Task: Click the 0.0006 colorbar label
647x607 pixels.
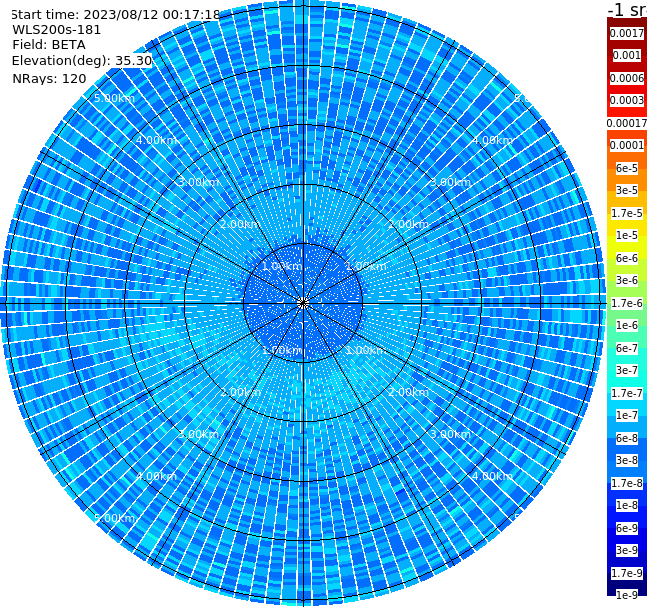Action: click(627, 78)
